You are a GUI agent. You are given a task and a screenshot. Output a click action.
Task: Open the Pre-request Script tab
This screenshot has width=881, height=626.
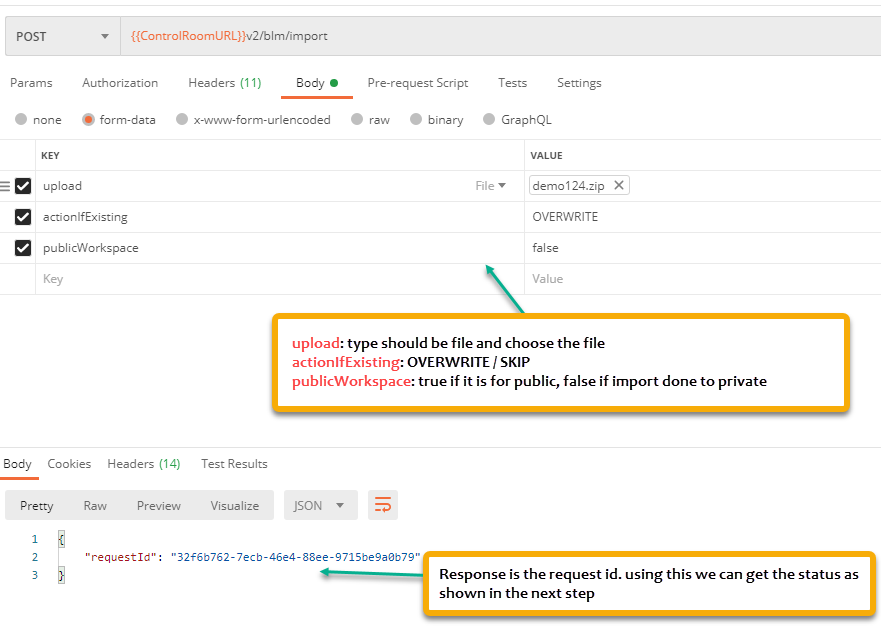click(417, 83)
